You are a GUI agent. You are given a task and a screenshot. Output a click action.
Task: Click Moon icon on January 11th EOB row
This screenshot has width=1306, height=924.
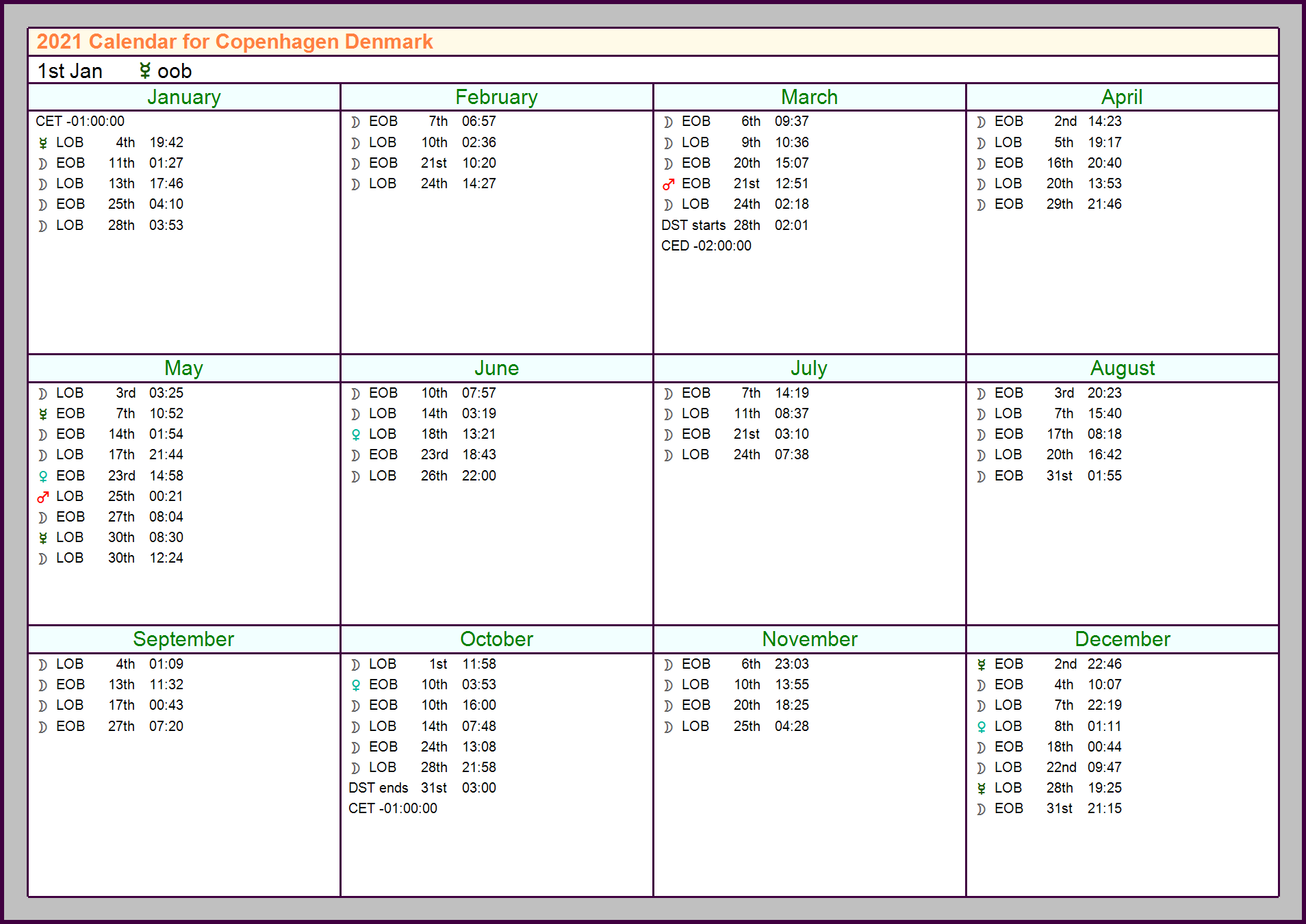[43, 164]
